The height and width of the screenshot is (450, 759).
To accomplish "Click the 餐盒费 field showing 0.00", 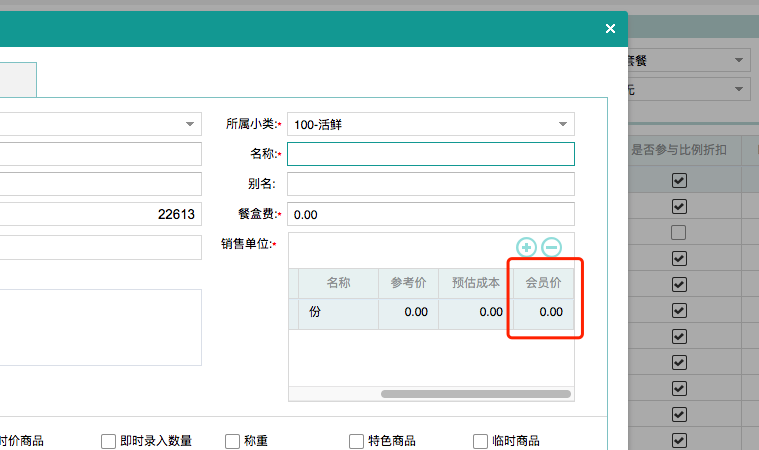I will 430,214.
